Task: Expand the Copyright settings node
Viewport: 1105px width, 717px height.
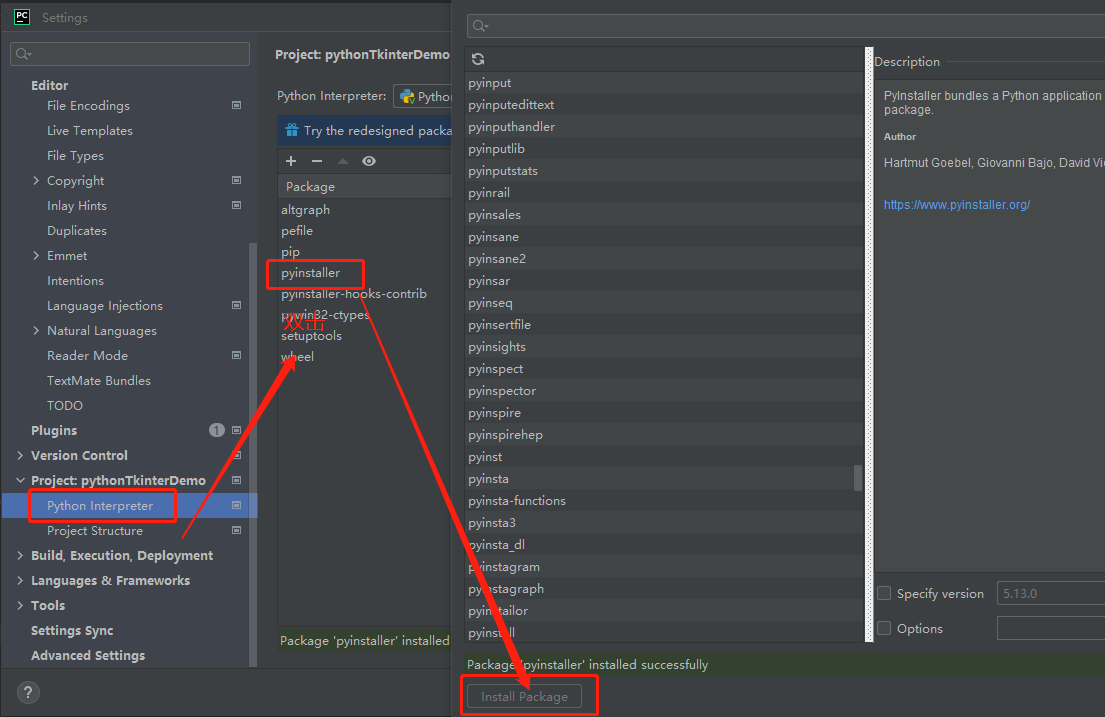Action: point(36,180)
